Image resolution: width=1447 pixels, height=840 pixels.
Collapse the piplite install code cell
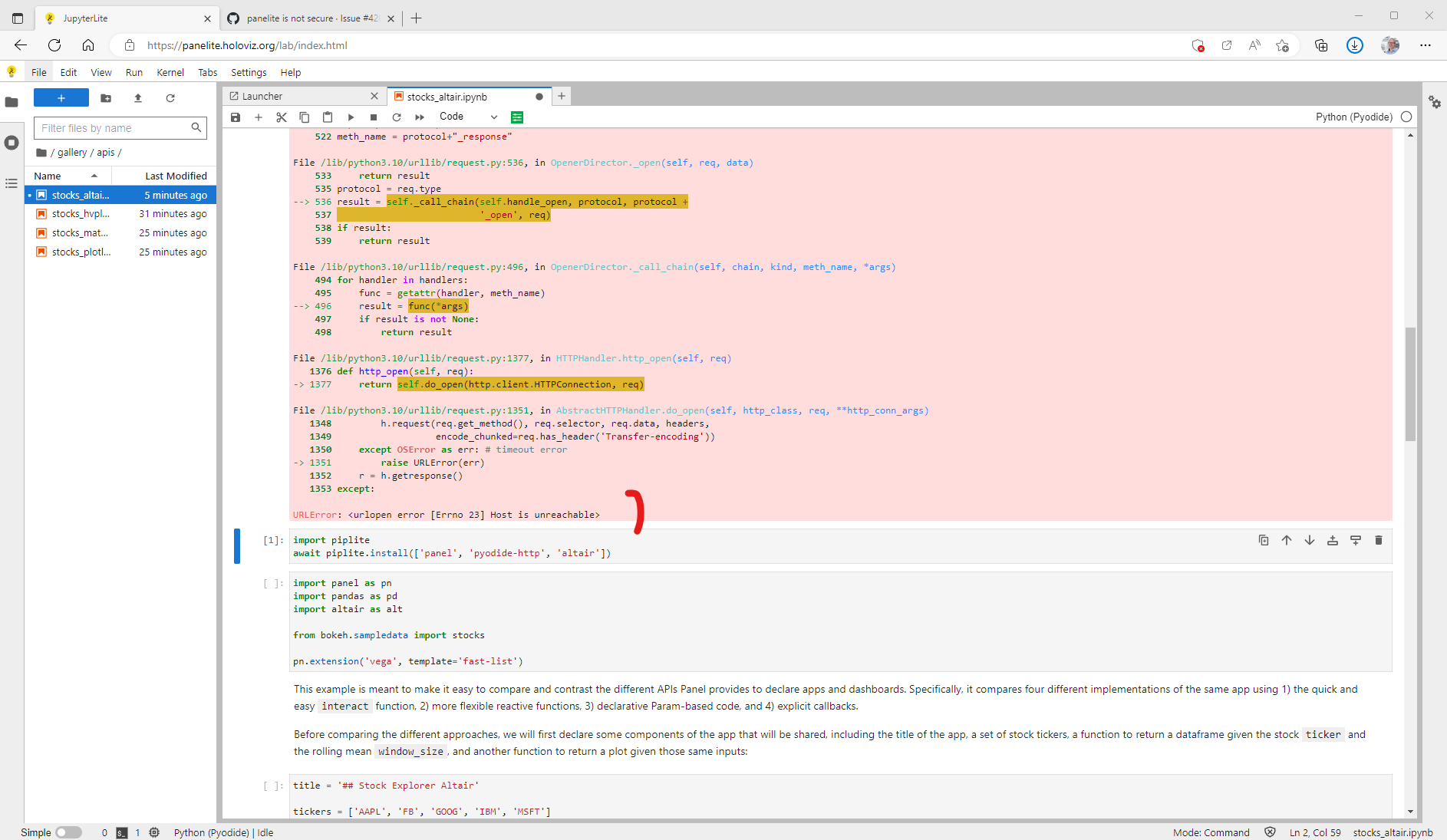[x=238, y=546]
